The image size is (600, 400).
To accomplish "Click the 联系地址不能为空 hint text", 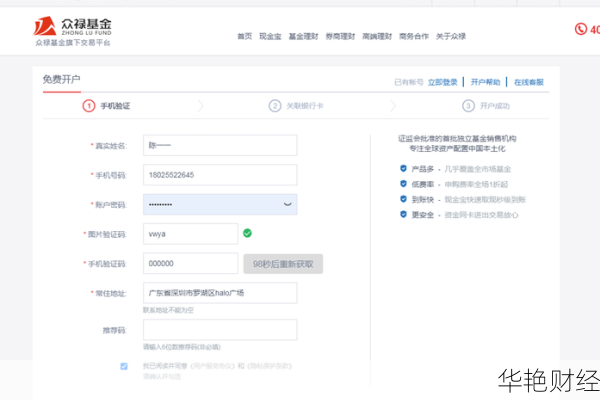I will [x=168, y=310].
